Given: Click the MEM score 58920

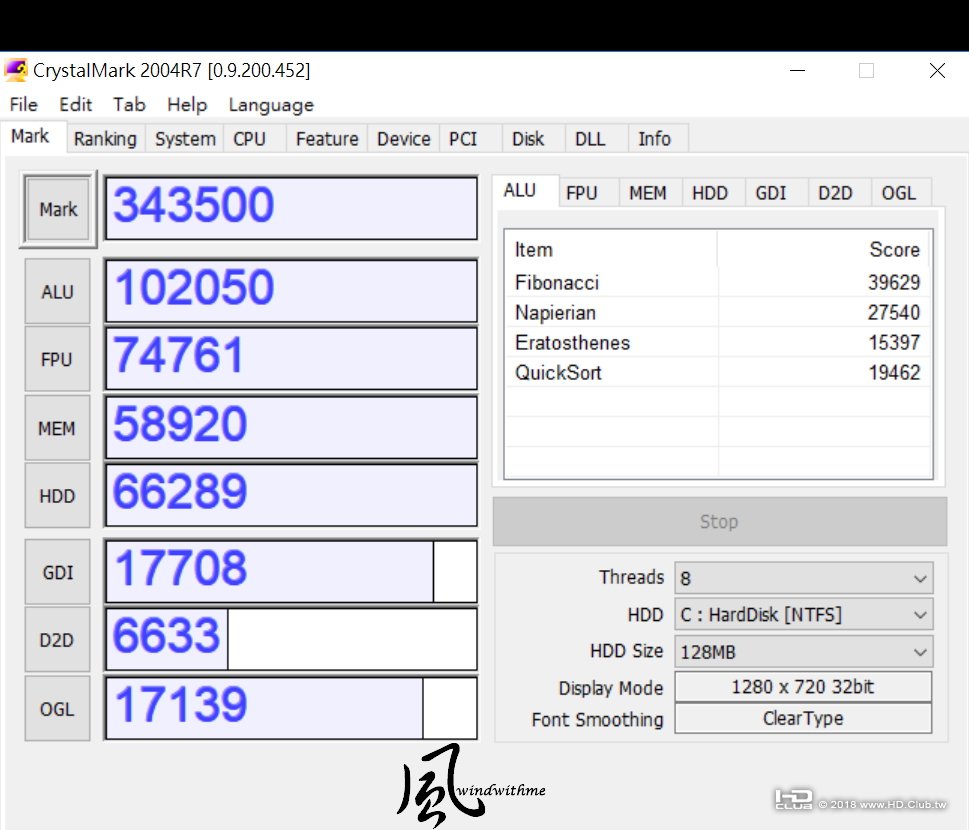Looking at the screenshot, I should [x=291, y=428].
